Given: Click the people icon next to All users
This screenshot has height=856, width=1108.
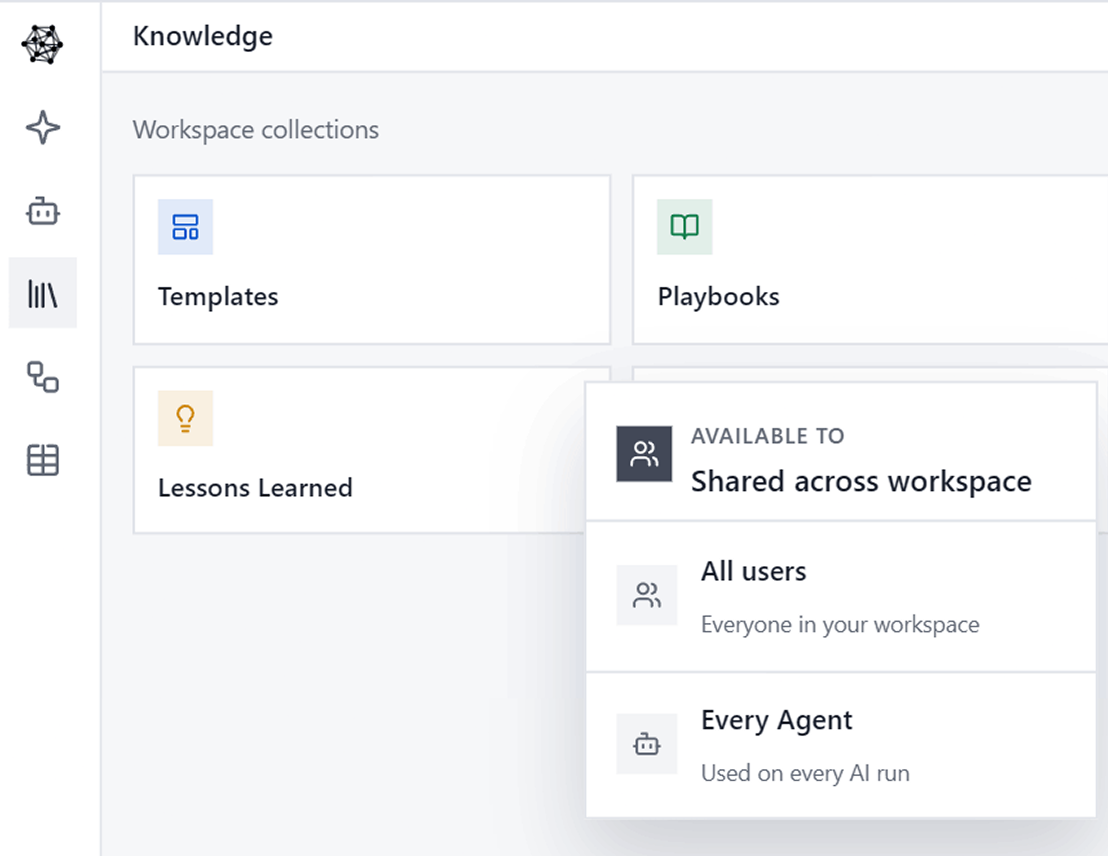Looking at the screenshot, I should point(647,595).
